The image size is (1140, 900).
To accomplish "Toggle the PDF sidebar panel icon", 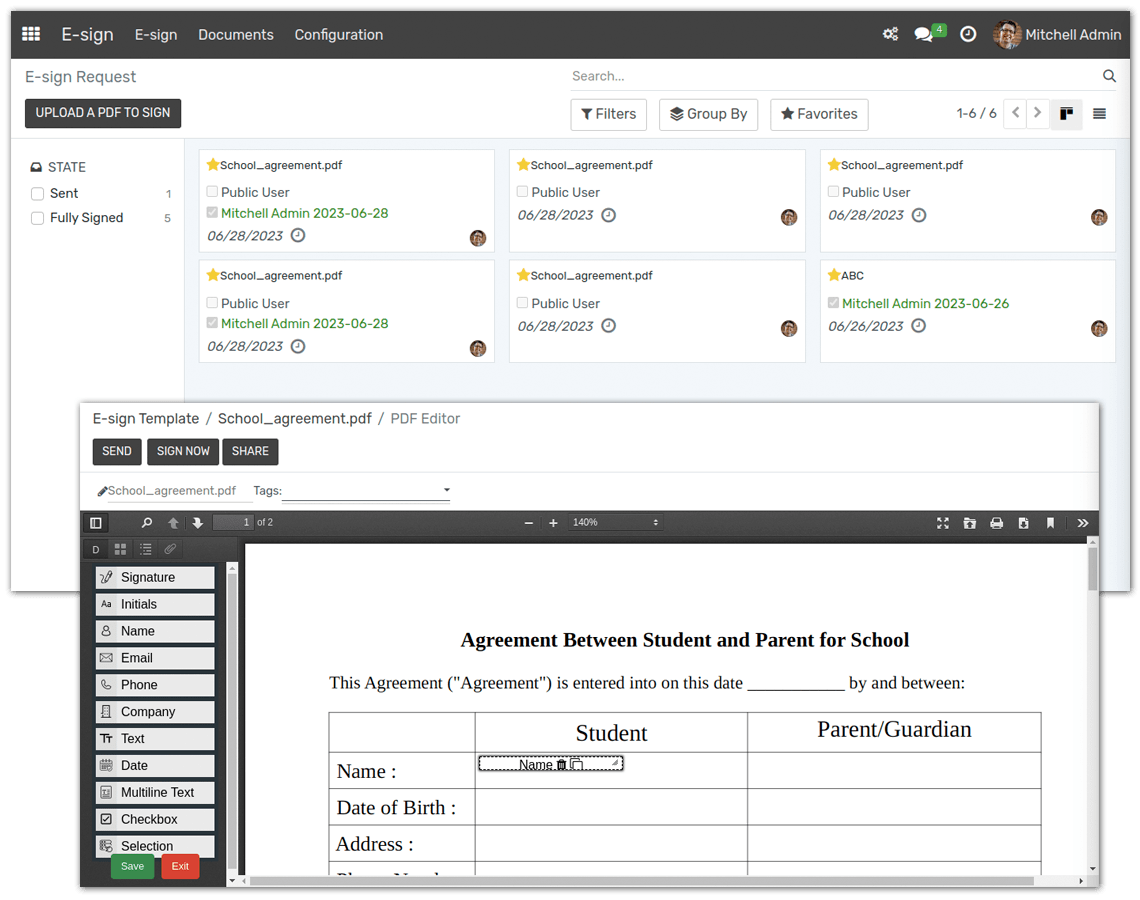I will point(96,523).
